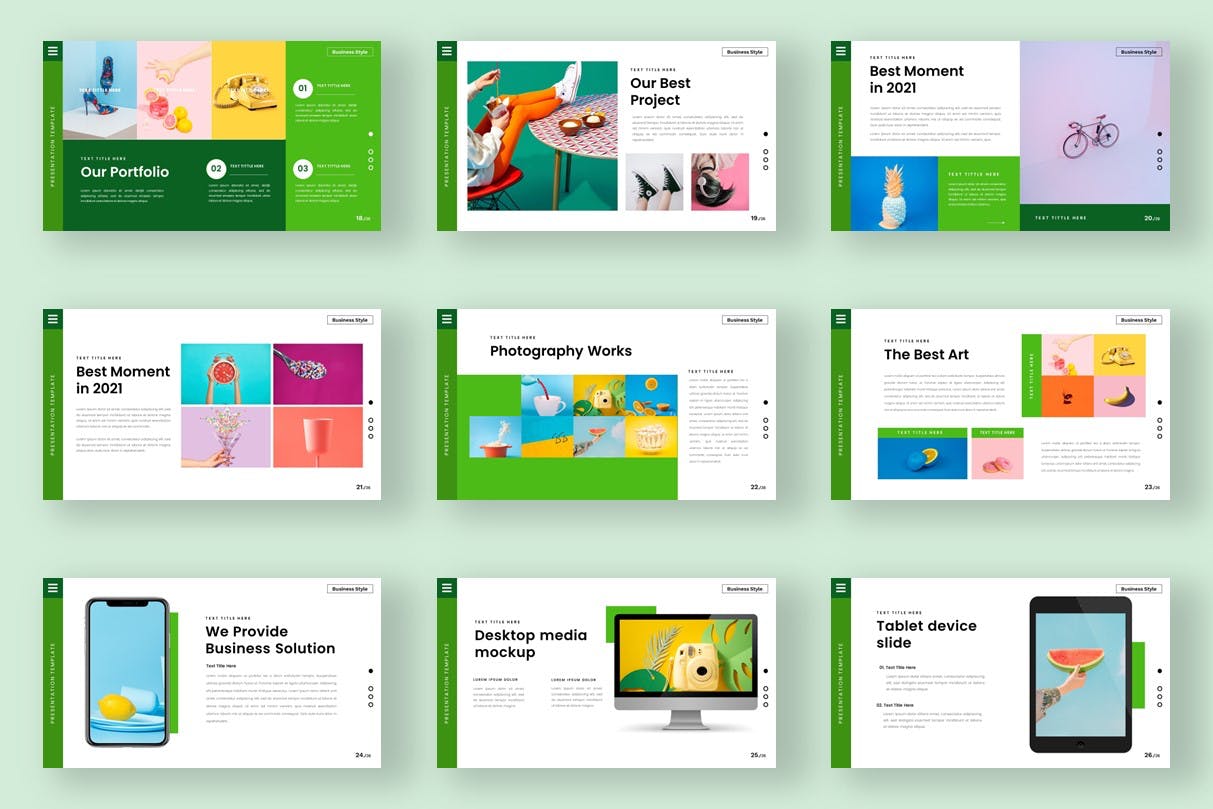This screenshot has width=1213, height=809.
Task: Click the Photography Works slide title
Action: [x=560, y=351]
